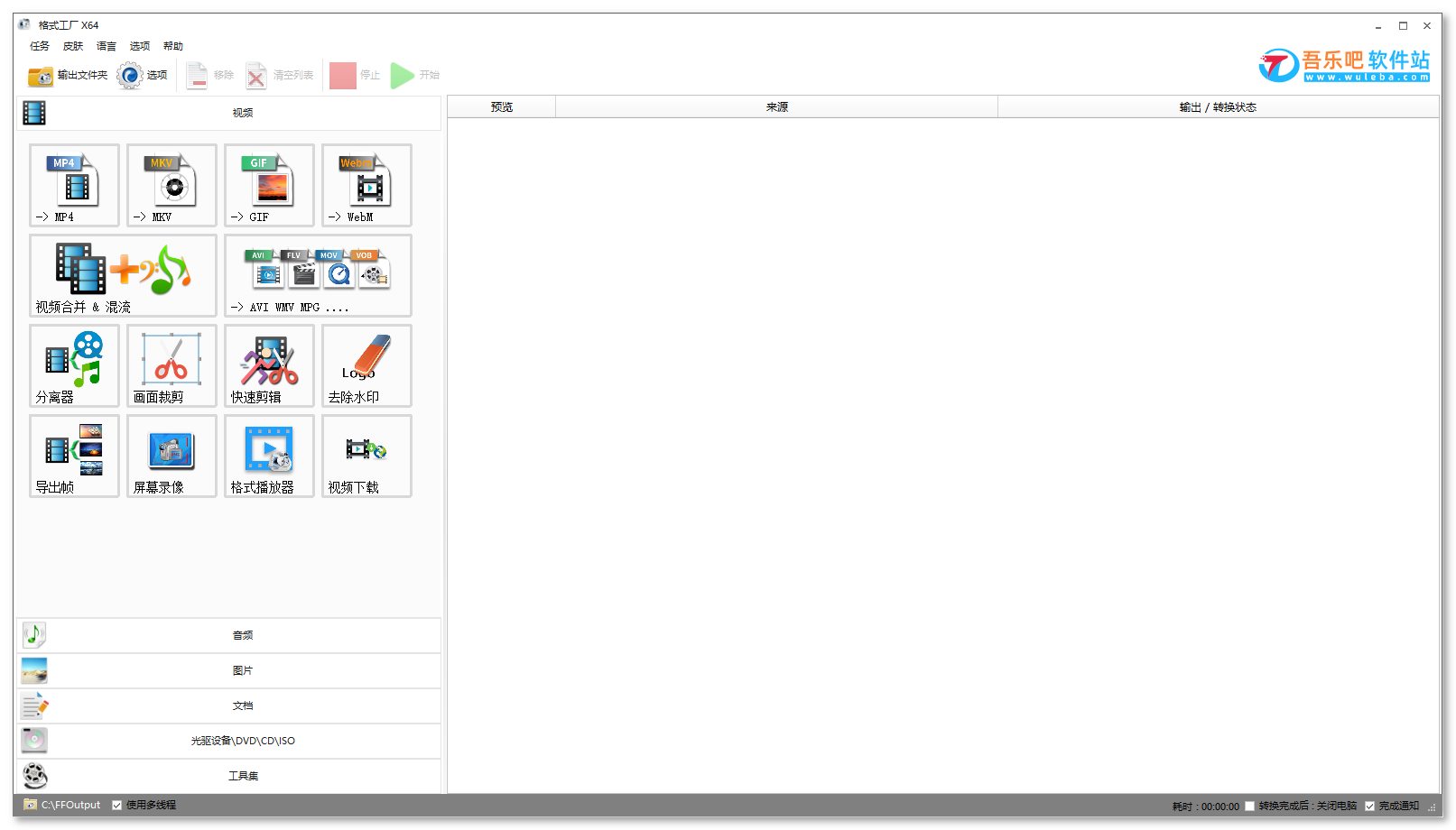Expand the 工具集 category section

tap(228, 776)
